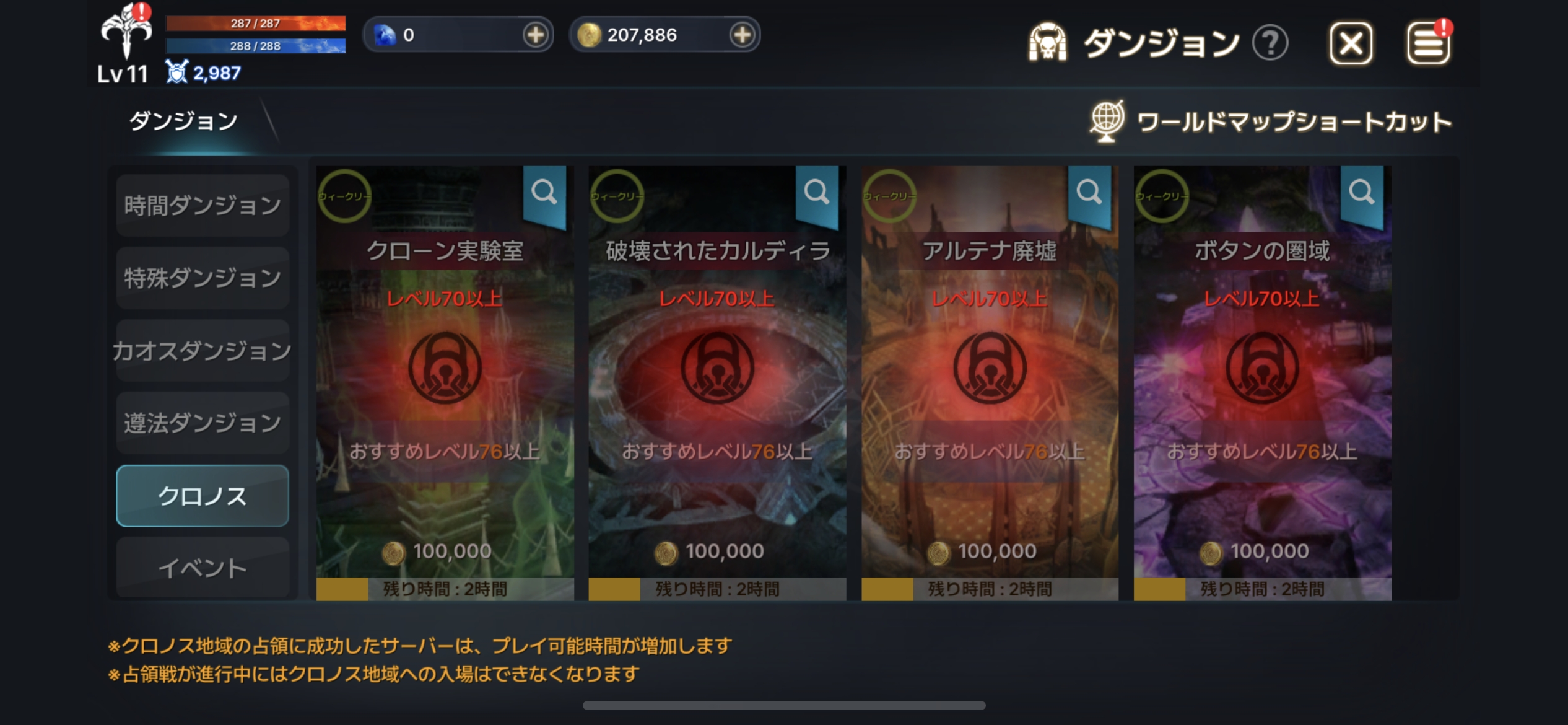The width and height of the screenshot is (1568, 725).
Task: Switch to カオスダンジョン category
Action: click(x=203, y=350)
